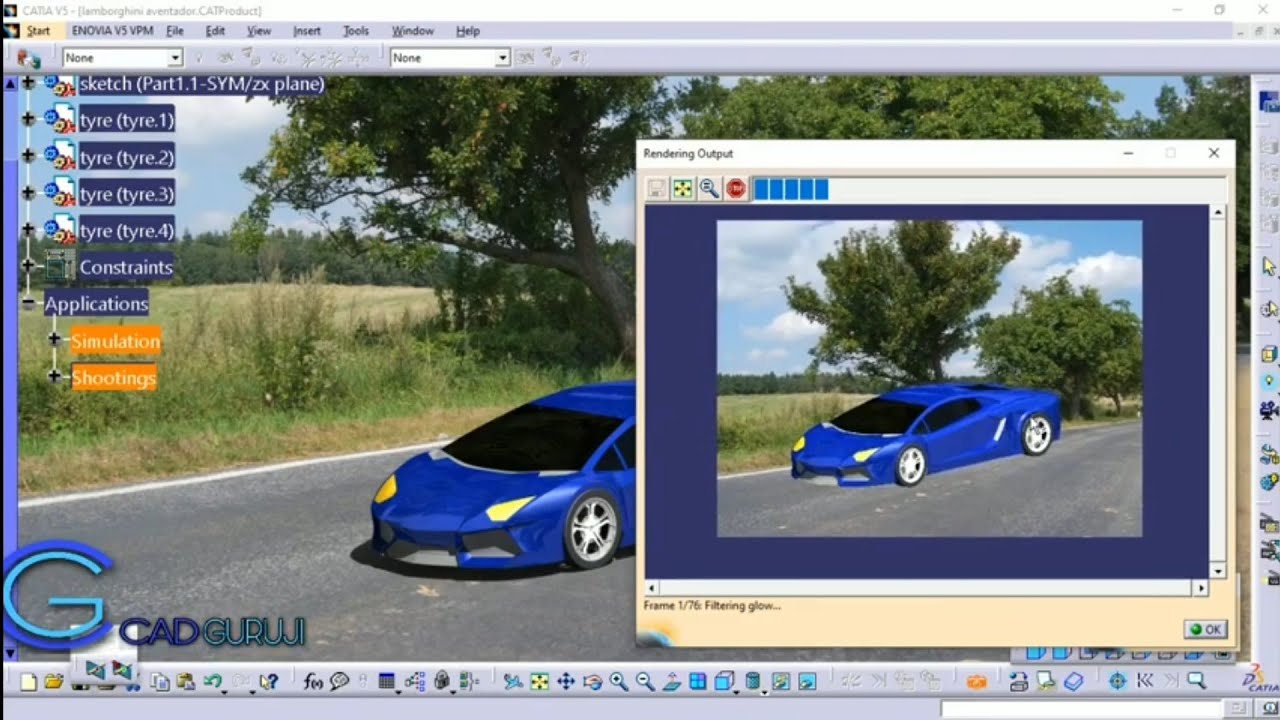The image size is (1280, 720).
Task: Click the blue target crosshair icon
Action: click(1118, 682)
